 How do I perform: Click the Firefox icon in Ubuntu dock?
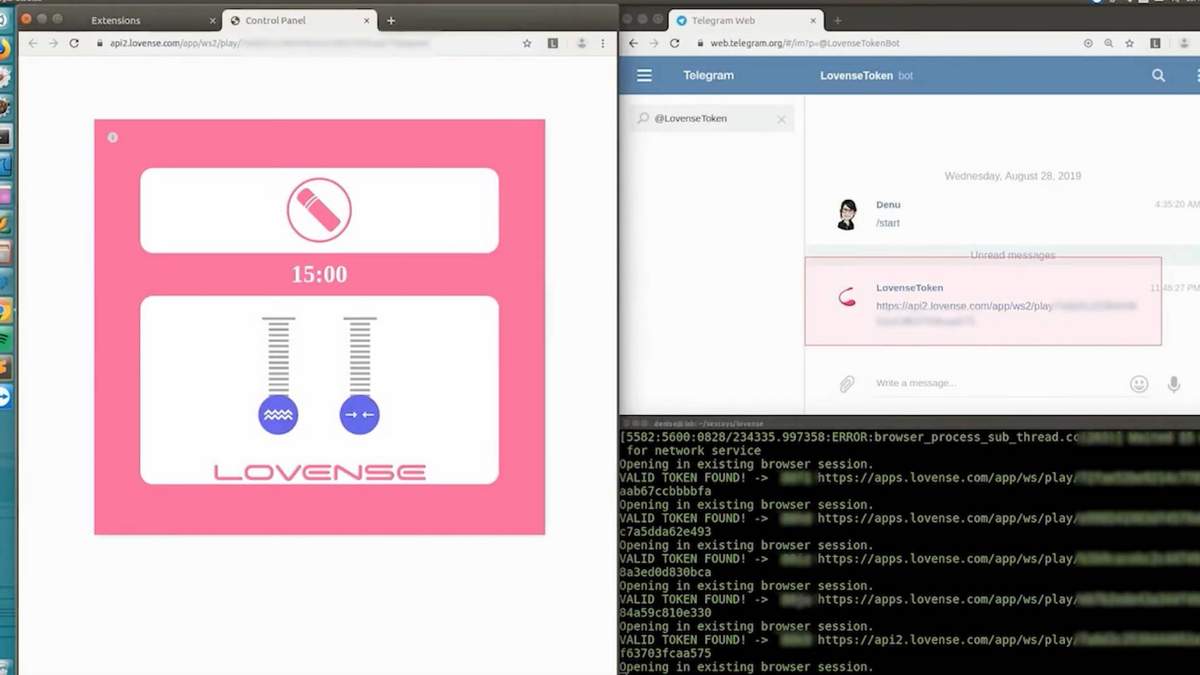pyautogui.click(x=5, y=47)
